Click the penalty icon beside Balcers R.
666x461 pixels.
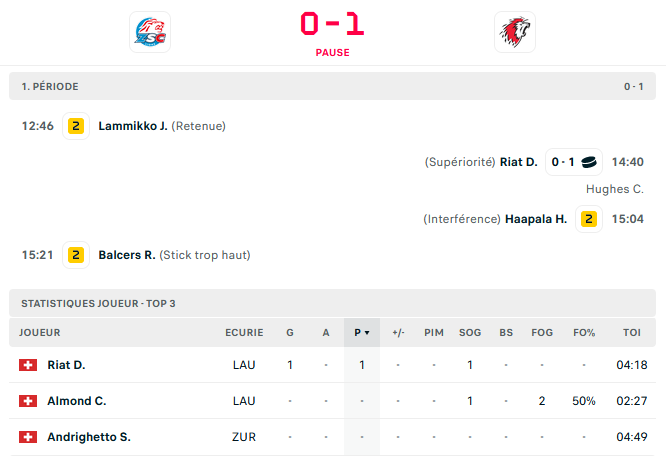click(76, 255)
